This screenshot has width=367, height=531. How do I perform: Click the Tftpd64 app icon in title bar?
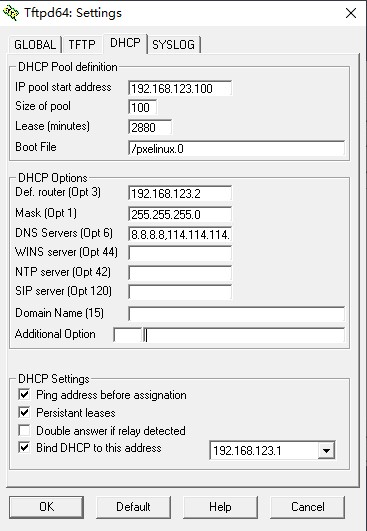[10, 13]
